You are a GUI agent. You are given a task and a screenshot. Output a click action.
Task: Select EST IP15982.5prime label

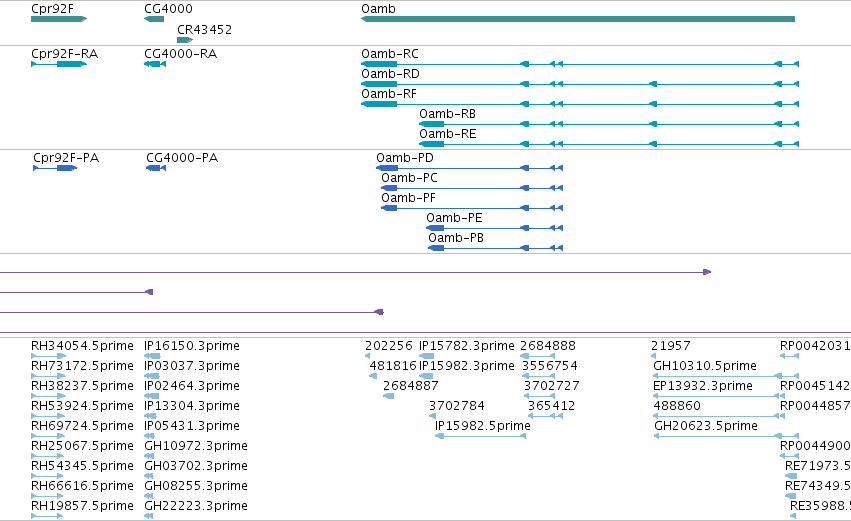[x=482, y=426]
